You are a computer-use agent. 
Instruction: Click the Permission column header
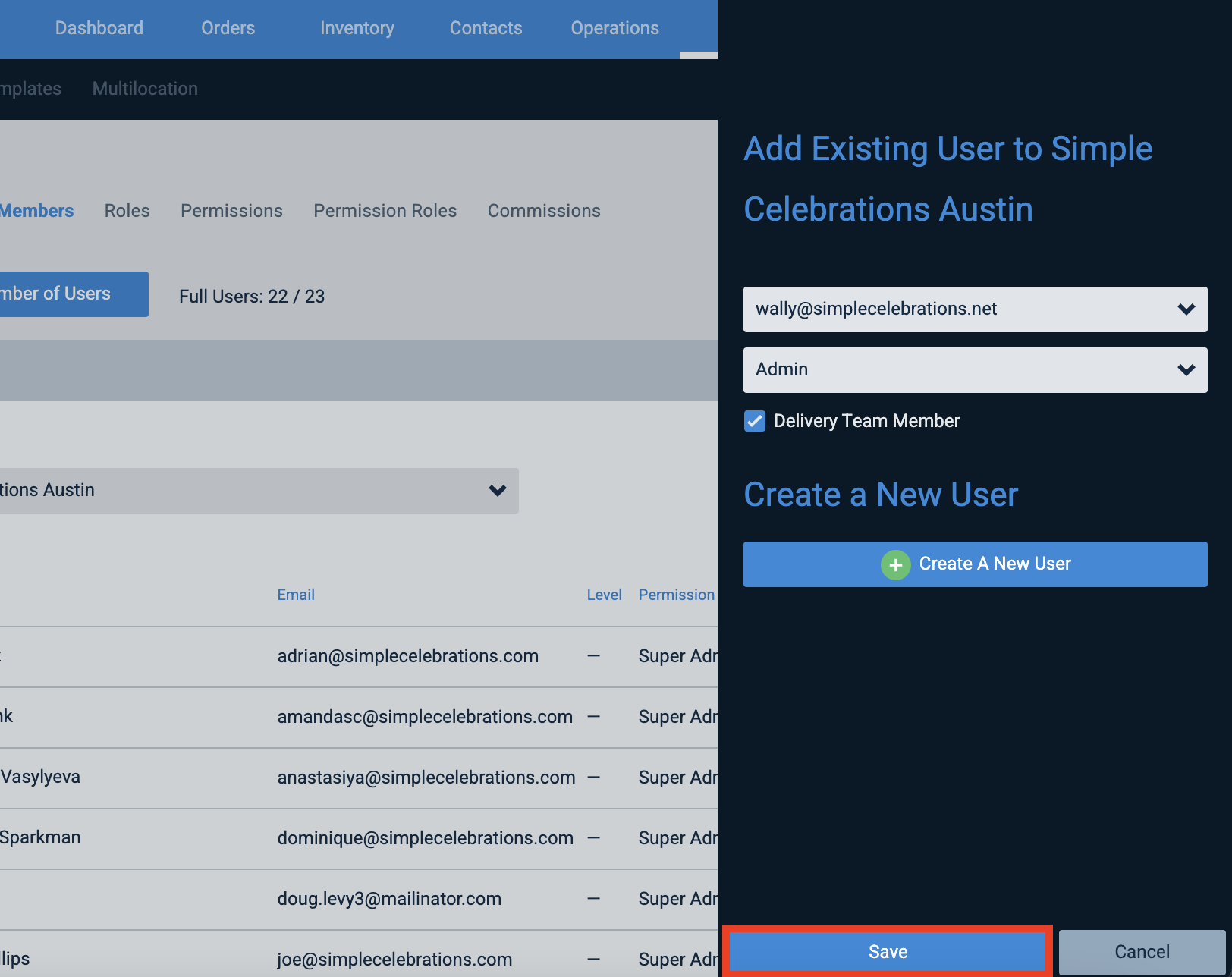click(677, 595)
